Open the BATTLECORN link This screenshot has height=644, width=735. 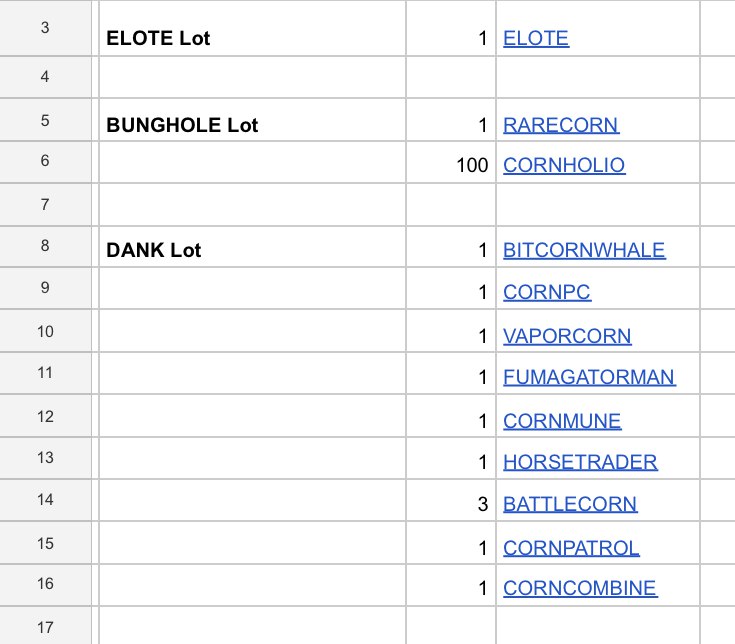[x=570, y=504]
